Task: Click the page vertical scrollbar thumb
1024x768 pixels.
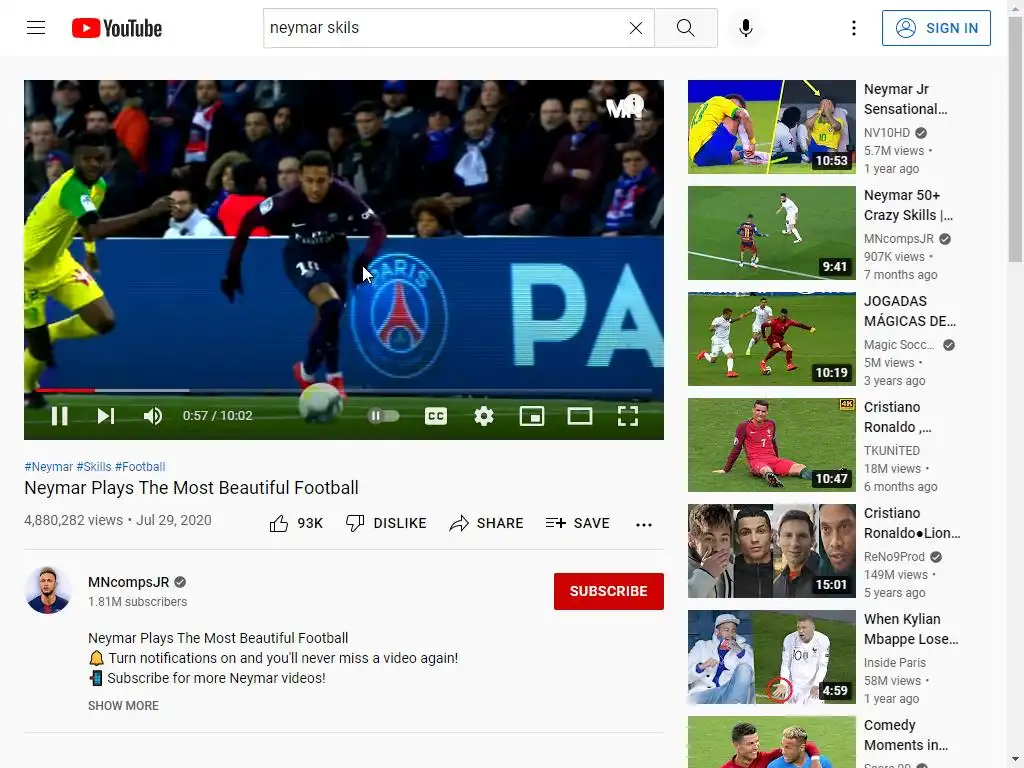Action: coord(1016,140)
